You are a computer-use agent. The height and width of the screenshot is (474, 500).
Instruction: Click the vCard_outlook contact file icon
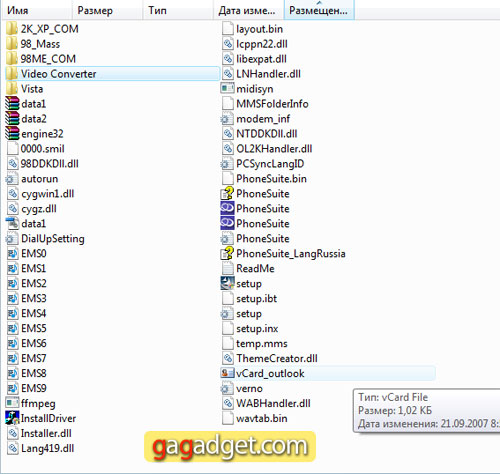(227, 373)
